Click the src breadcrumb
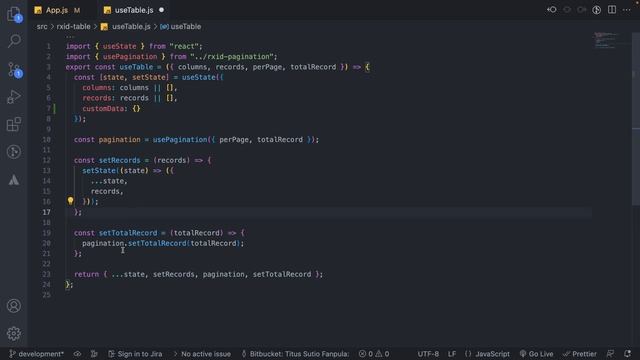 pos(42,27)
